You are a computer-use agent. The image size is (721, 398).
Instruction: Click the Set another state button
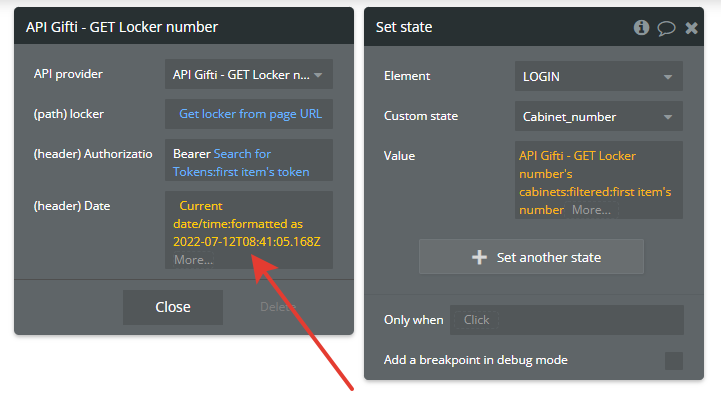531,257
